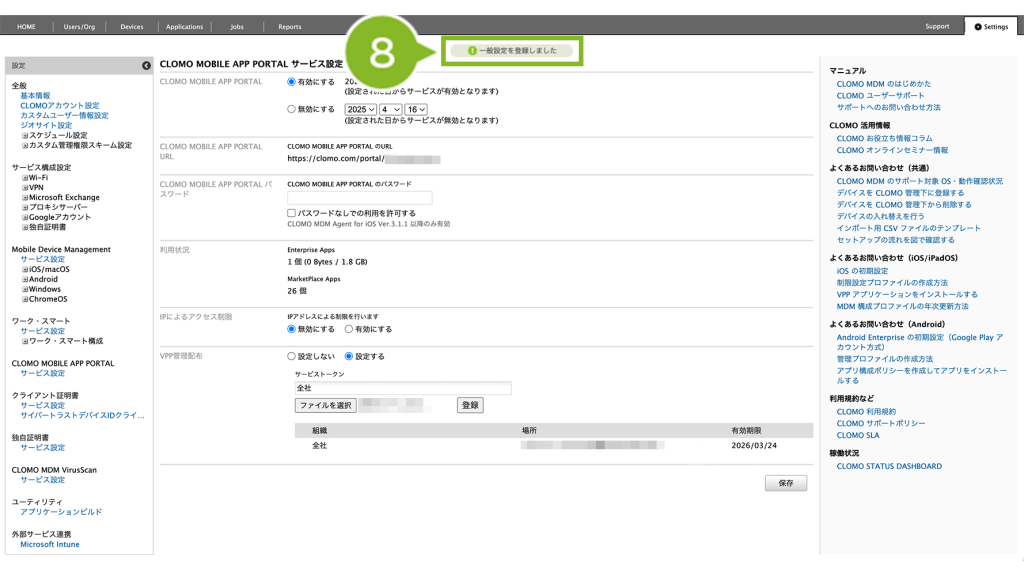Select the 無効にする portal service radio button
Screen dimensions: 1024x576
(292, 109)
